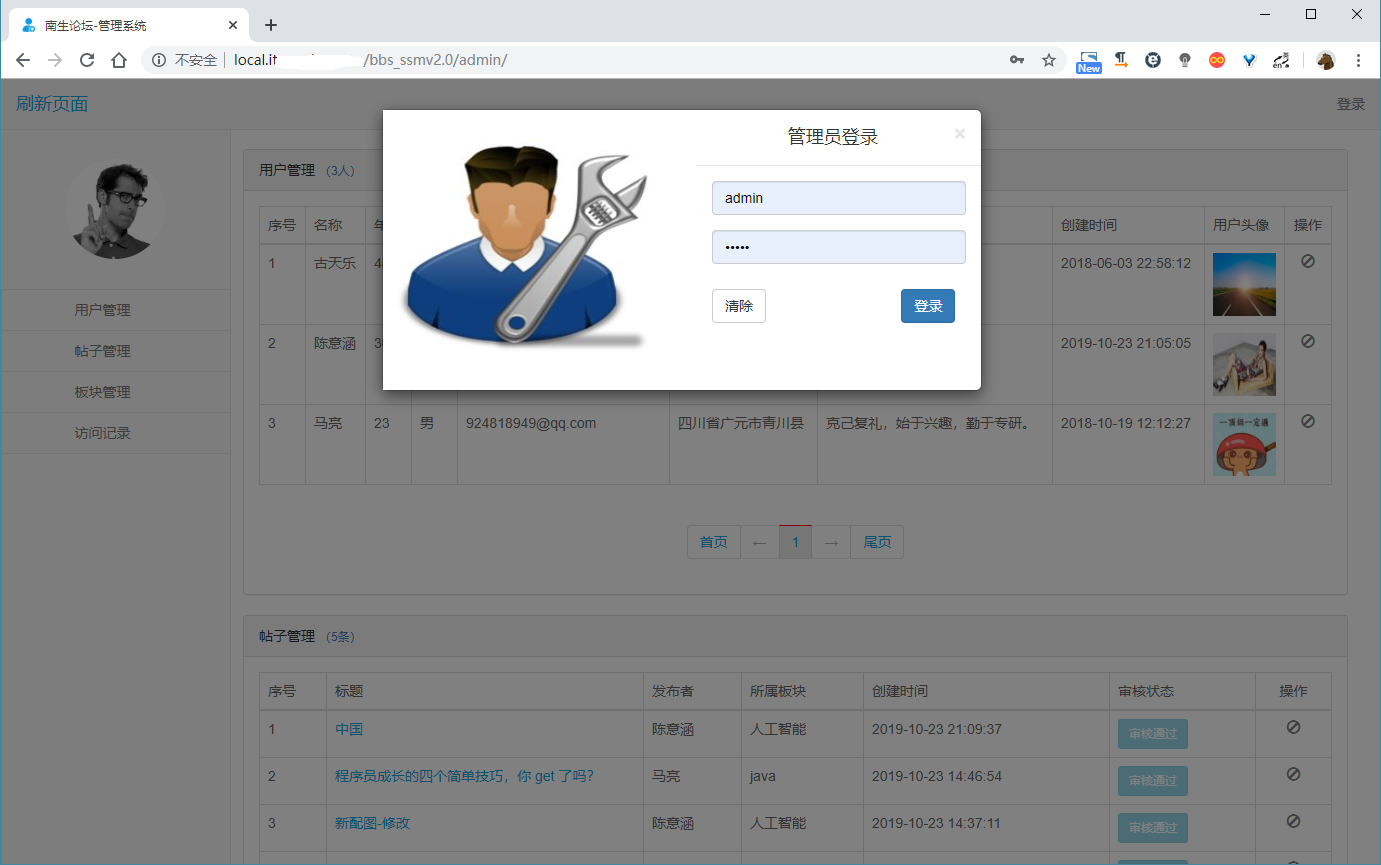Viewport: 1381px width, 865px height.
Task: Click 马亮's avatar thumbnail
Action: pos(1244,444)
